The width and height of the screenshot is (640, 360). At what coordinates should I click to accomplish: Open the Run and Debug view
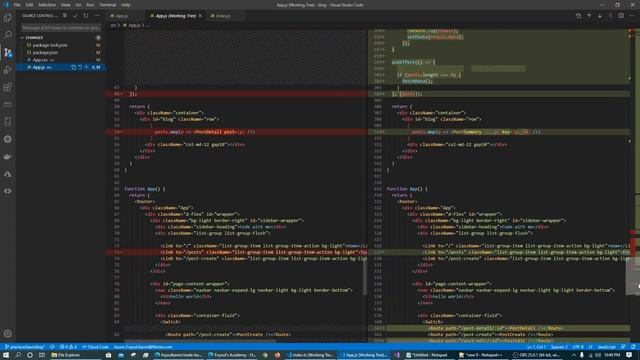point(7,70)
